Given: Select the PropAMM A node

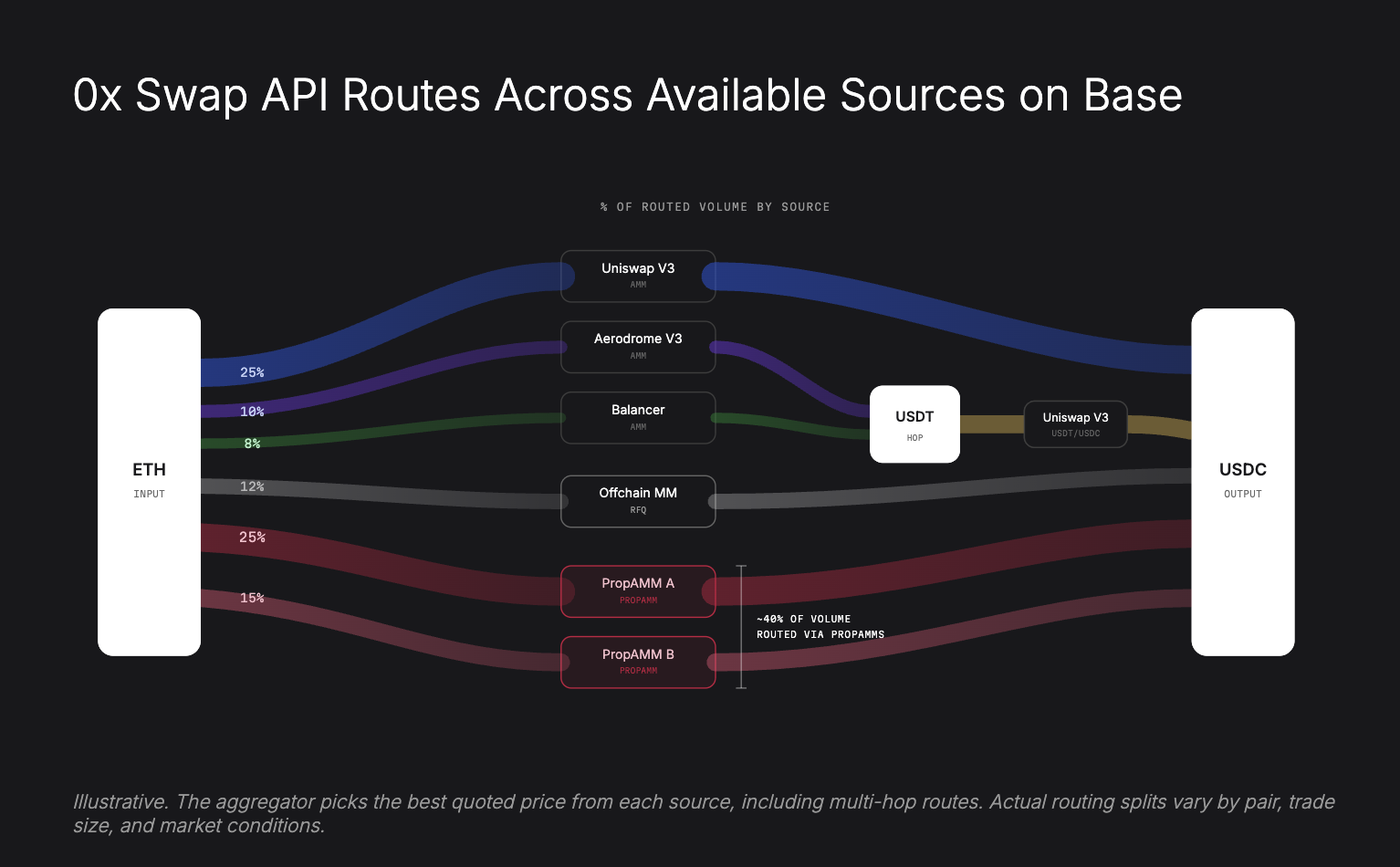Looking at the screenshot, I should (638, 591).
